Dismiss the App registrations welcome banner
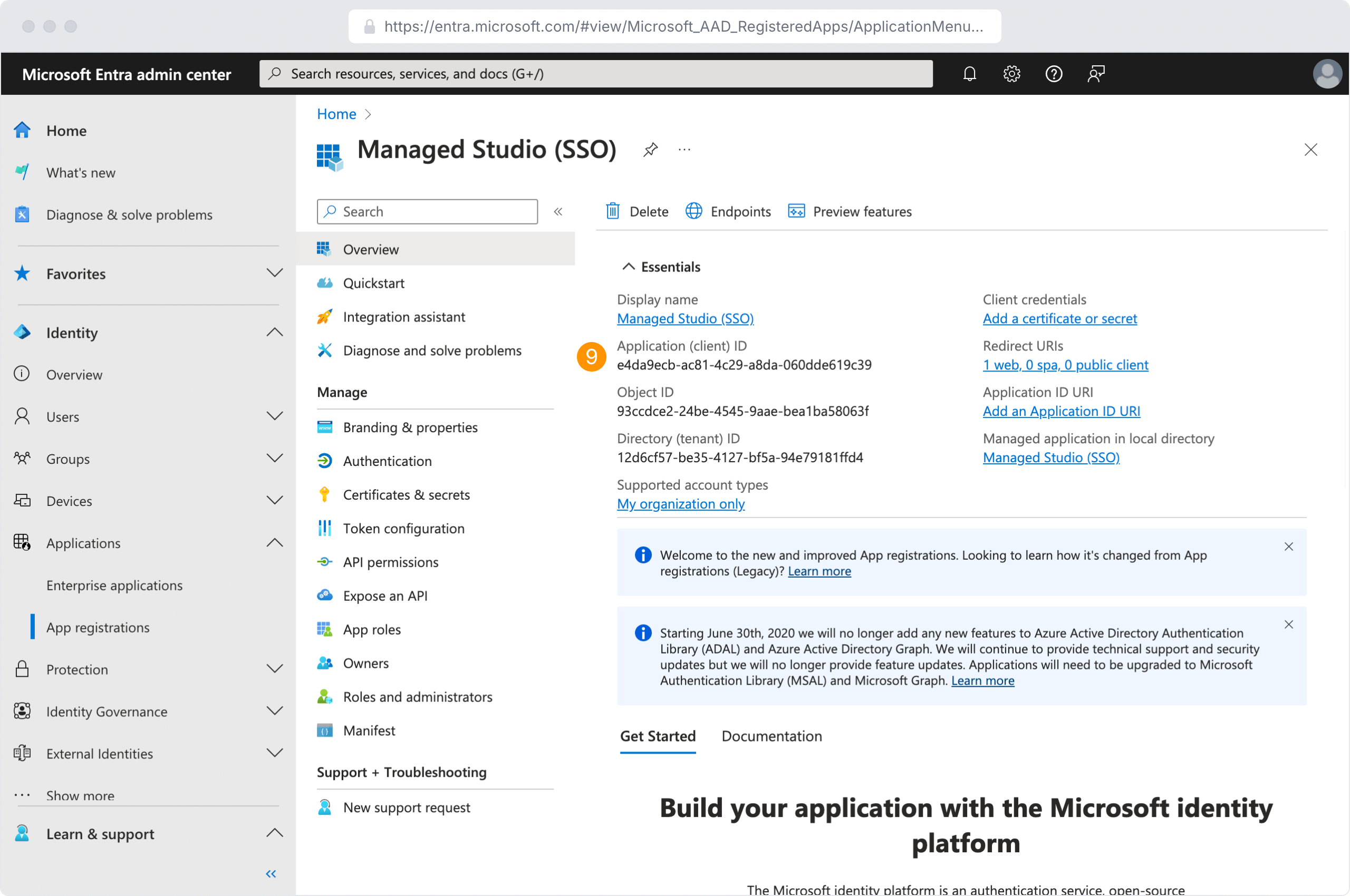This screenshot has height=896, width=1350. (x=1288, y=547)
